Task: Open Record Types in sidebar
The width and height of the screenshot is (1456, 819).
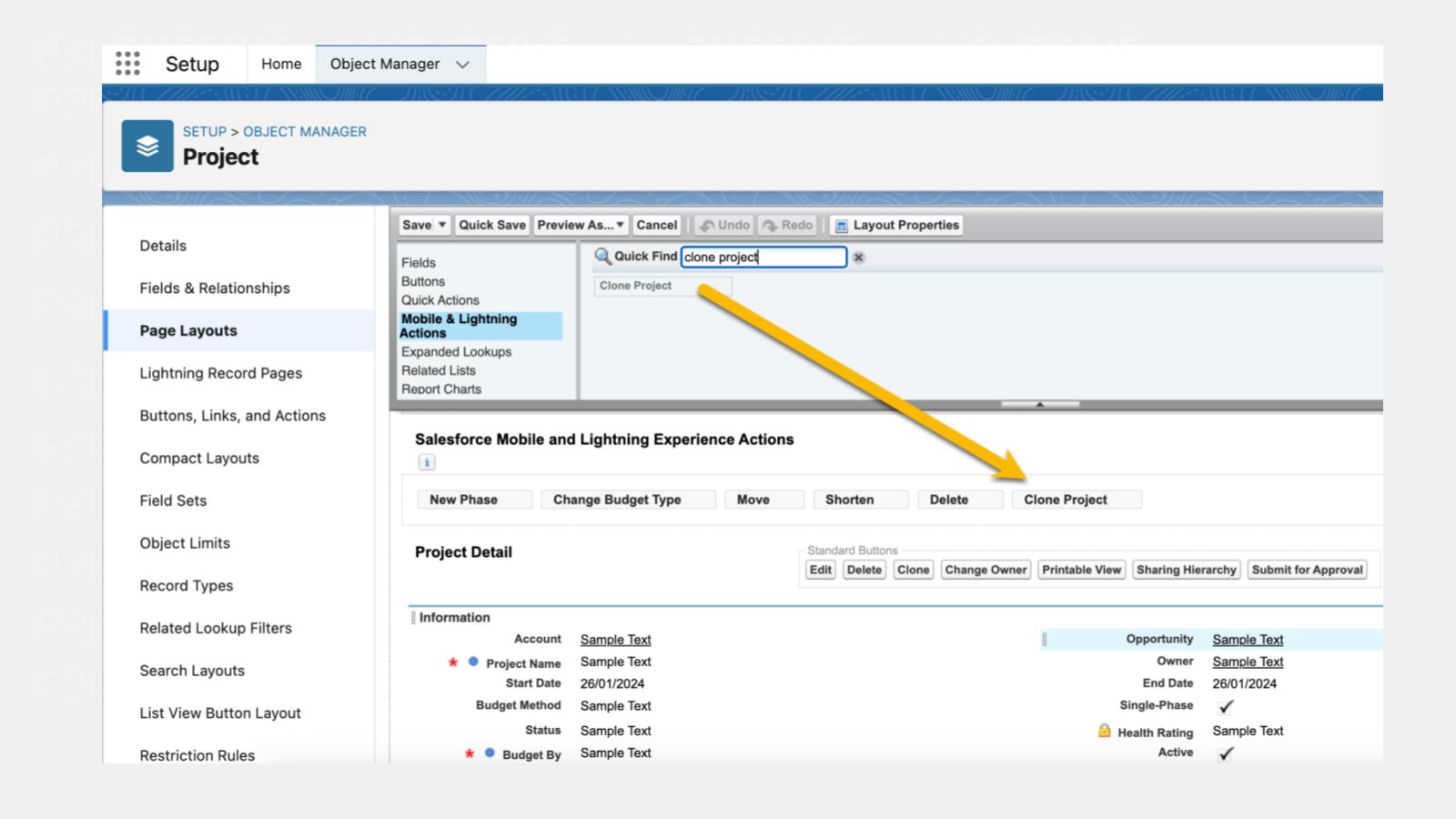Action: 187,586
